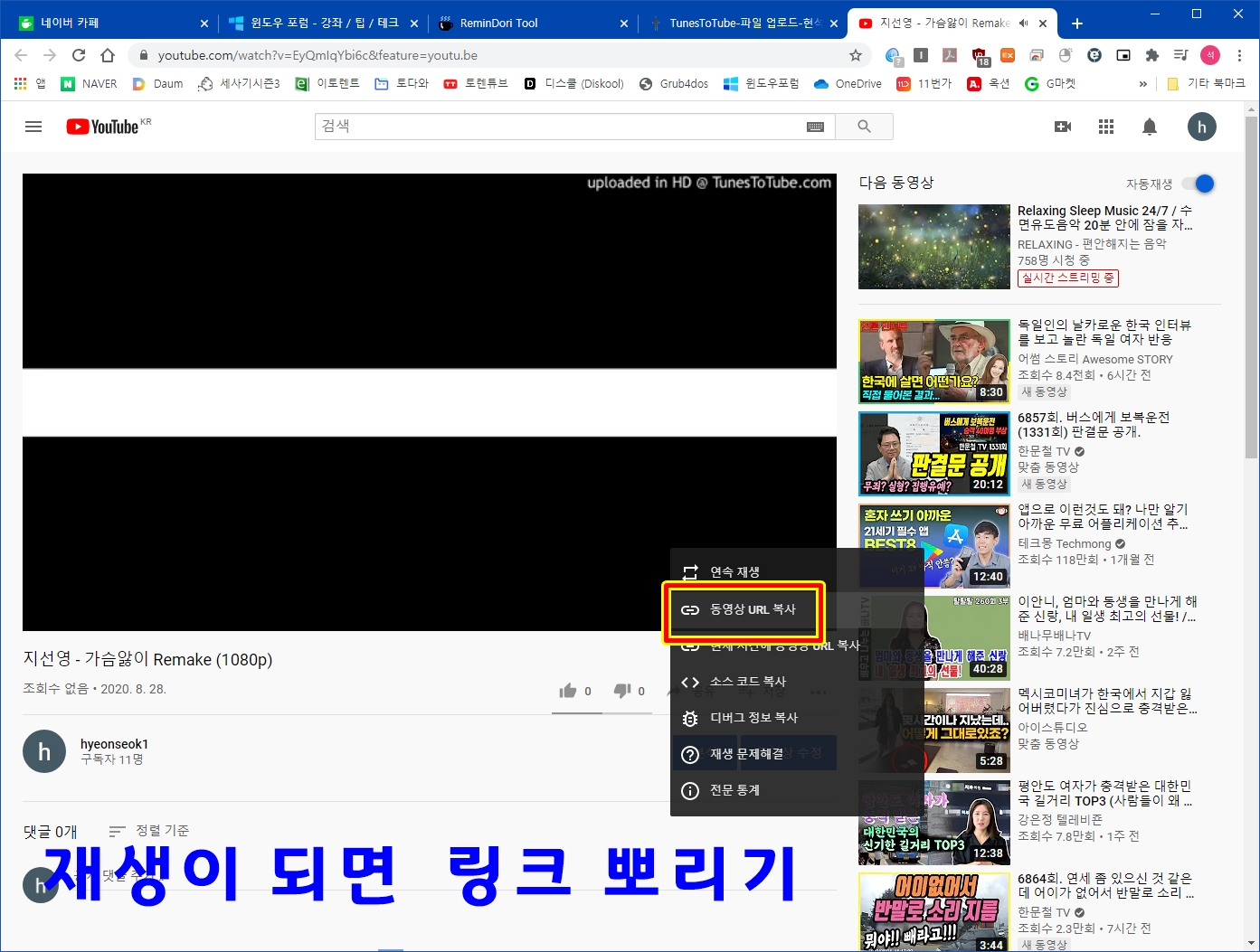1260x952 pixels.
Task: Mute the tab audio speaker icon
Action: [x=1023, y=24]
